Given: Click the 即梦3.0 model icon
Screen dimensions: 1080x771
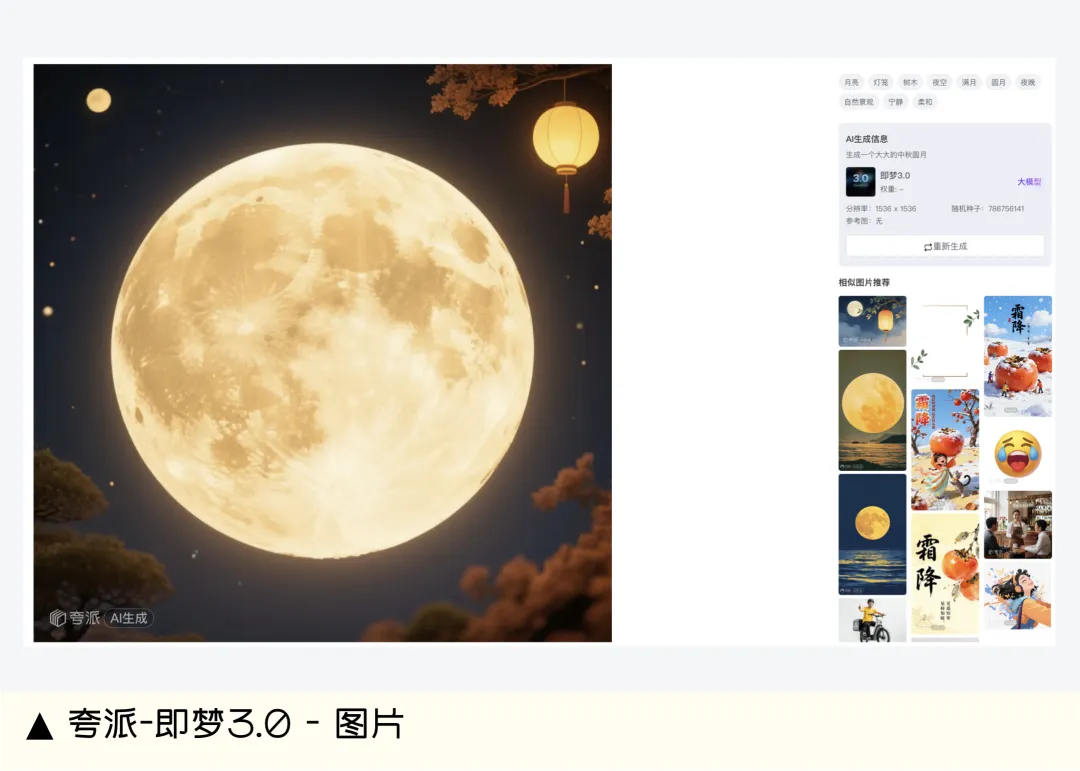Looking at the screenshot, I should click(860, 182).
